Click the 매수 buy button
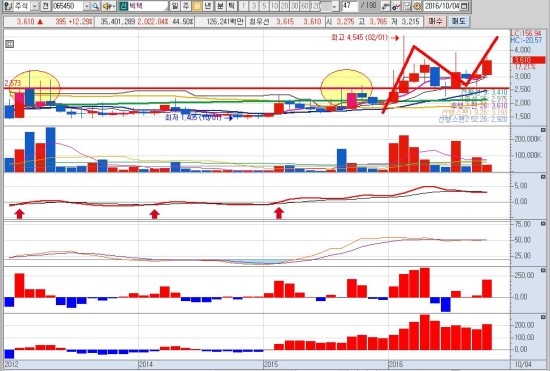 (436, 21)
